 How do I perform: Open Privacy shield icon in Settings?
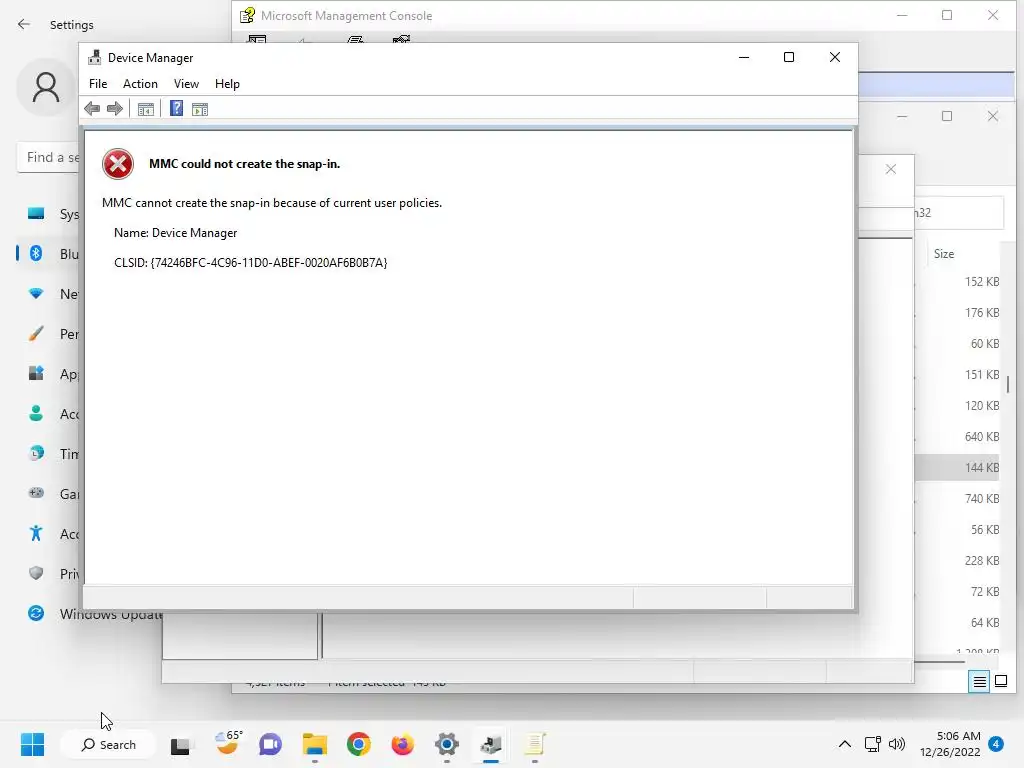click(x=36, y=573)
